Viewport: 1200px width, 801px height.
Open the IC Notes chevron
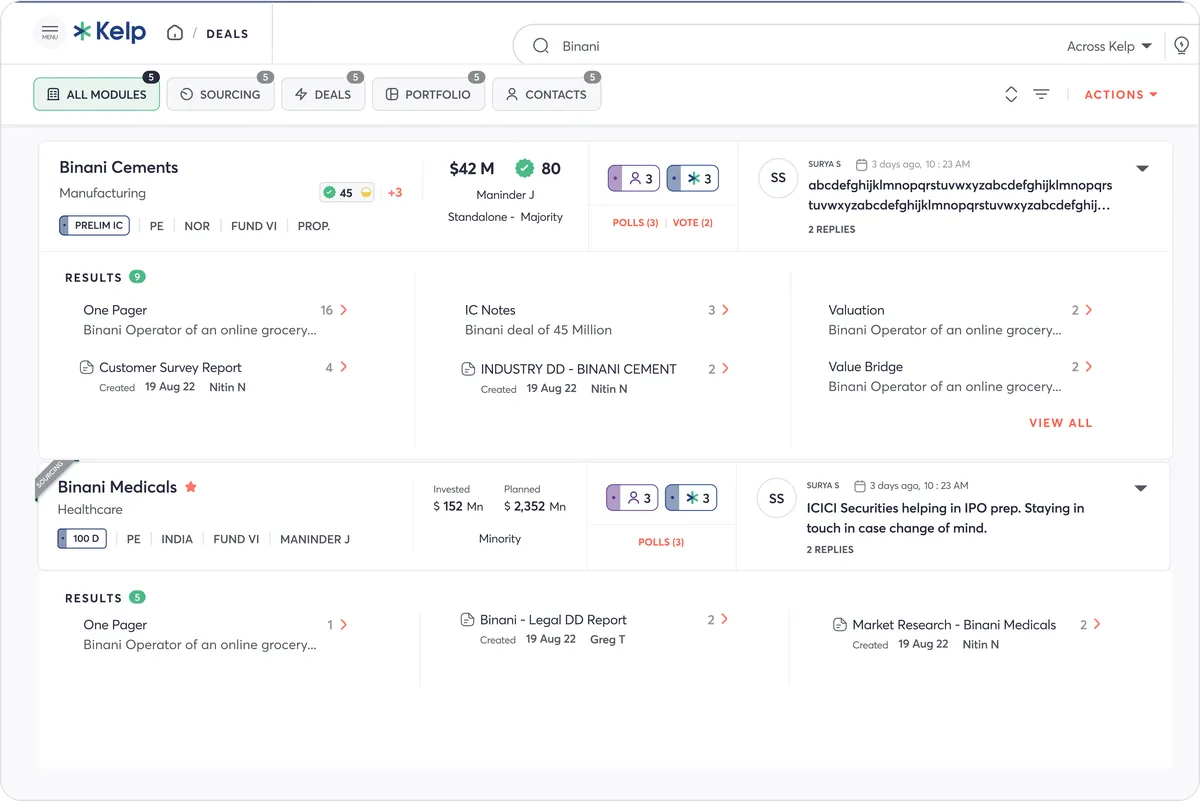point(725,310)
